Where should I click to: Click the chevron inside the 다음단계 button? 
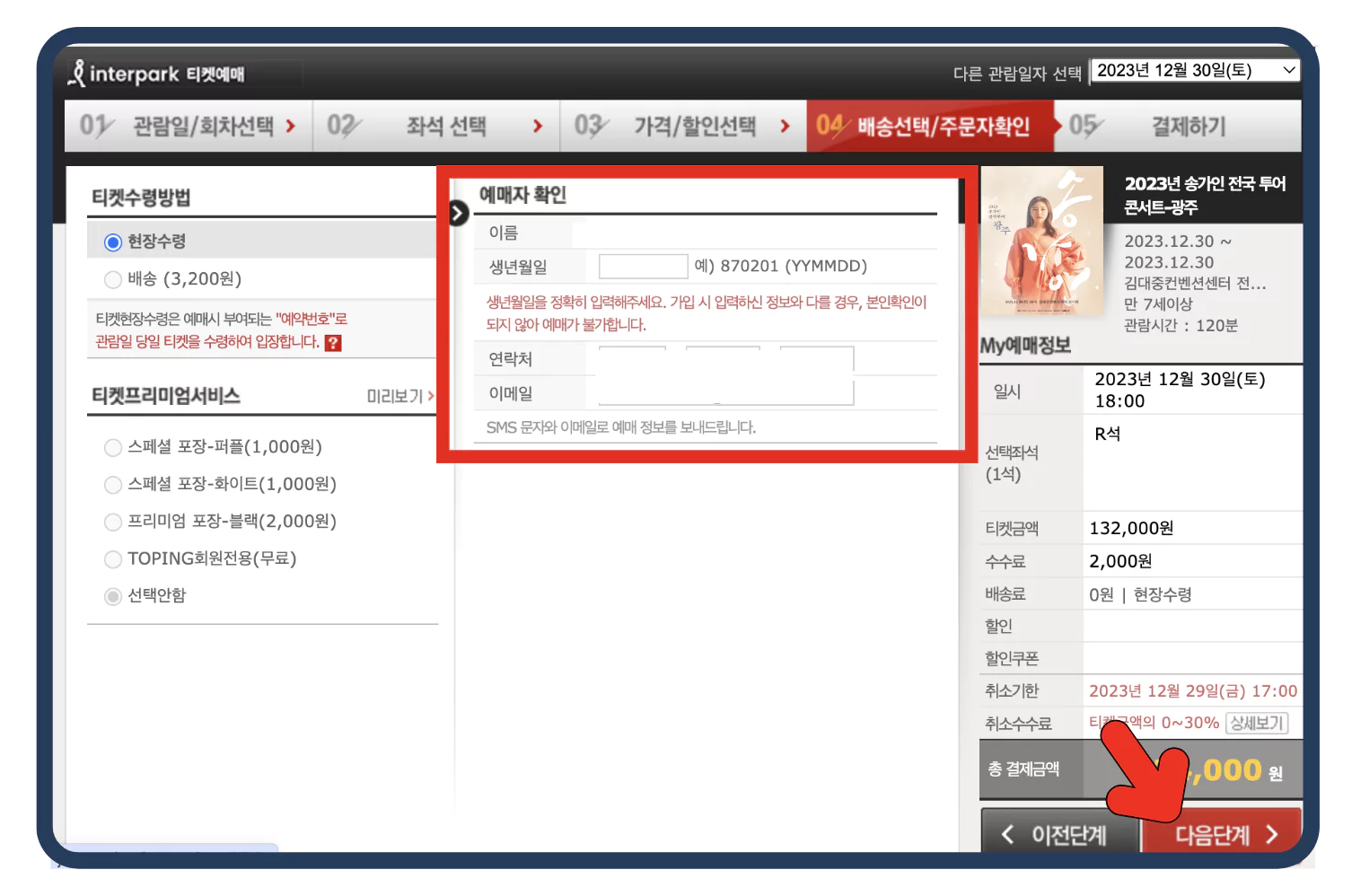pos(1273,834)
